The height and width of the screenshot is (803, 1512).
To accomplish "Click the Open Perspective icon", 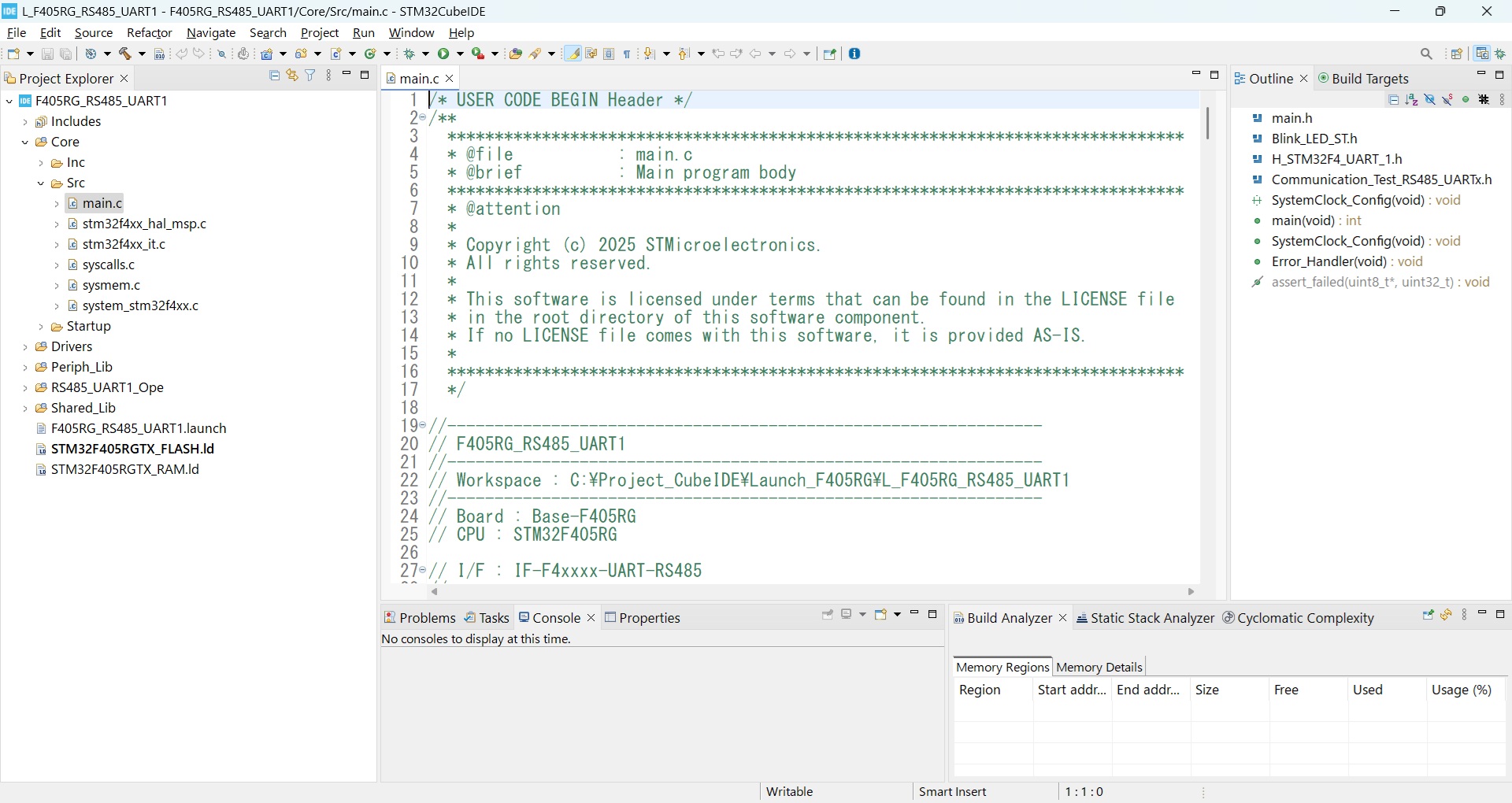I will pyautogui.click(x=1457, y=54).
